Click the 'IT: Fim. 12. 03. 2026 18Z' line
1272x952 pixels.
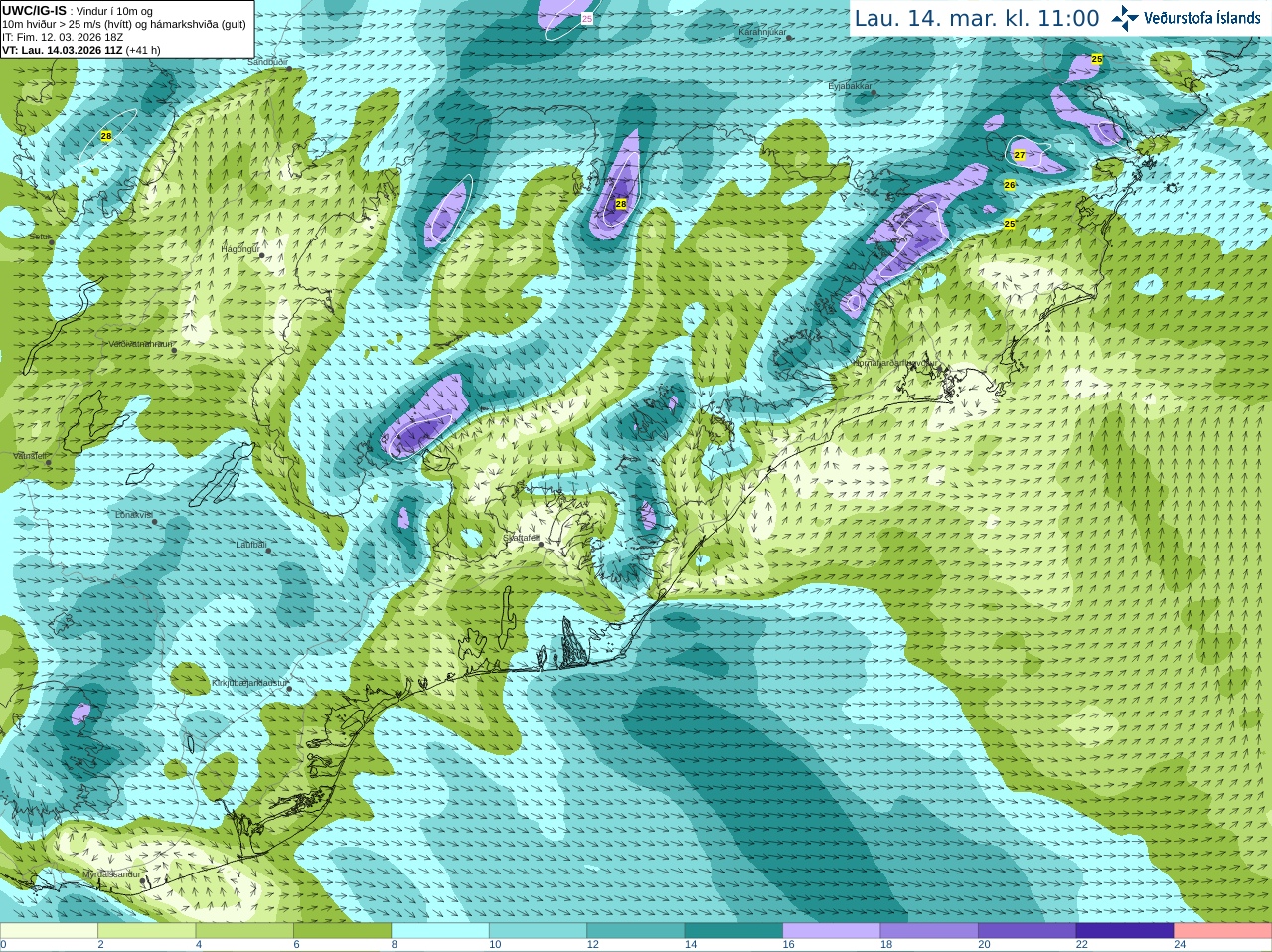coord(63,37)
